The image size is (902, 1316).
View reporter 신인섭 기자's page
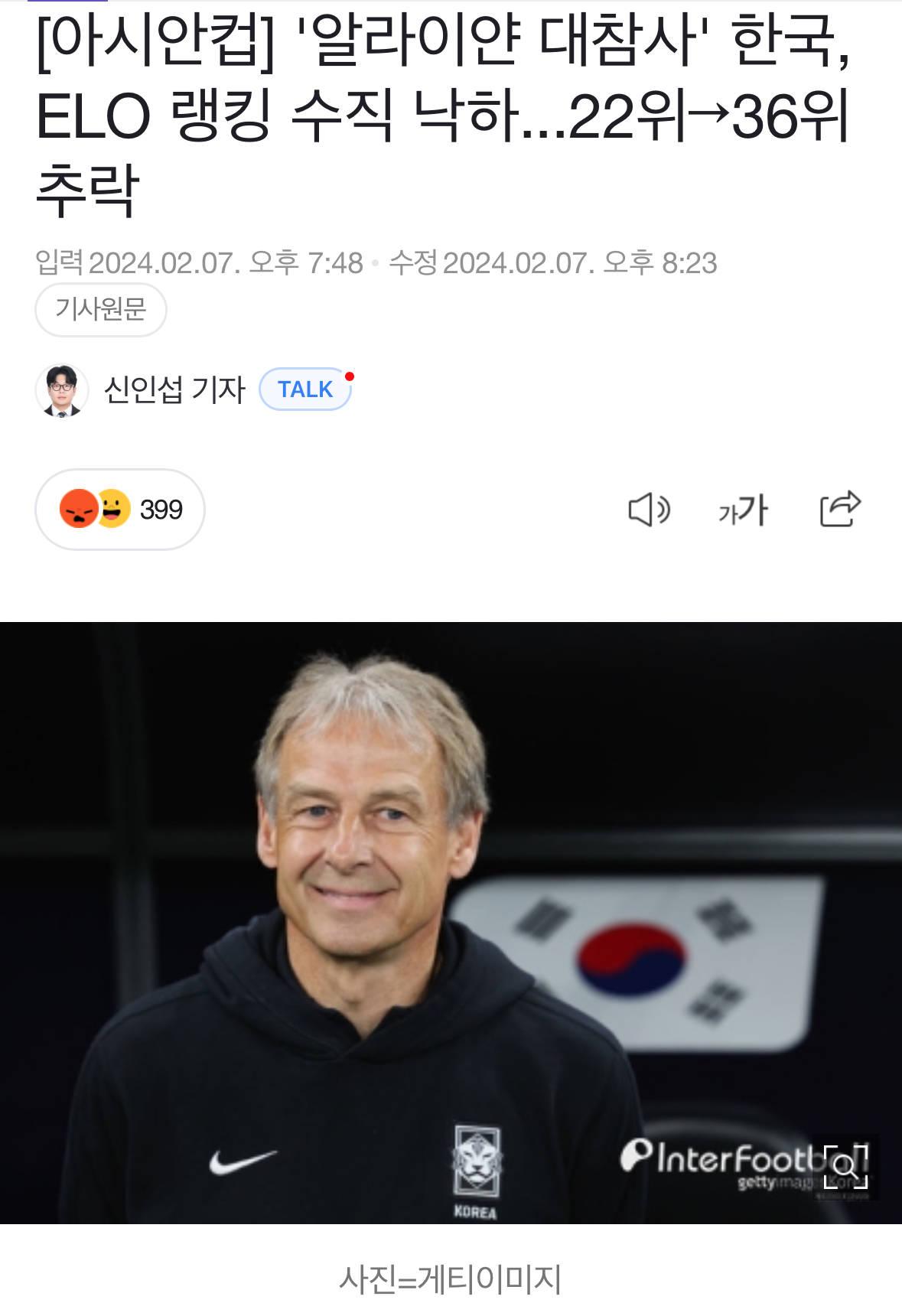click(174, 389)
